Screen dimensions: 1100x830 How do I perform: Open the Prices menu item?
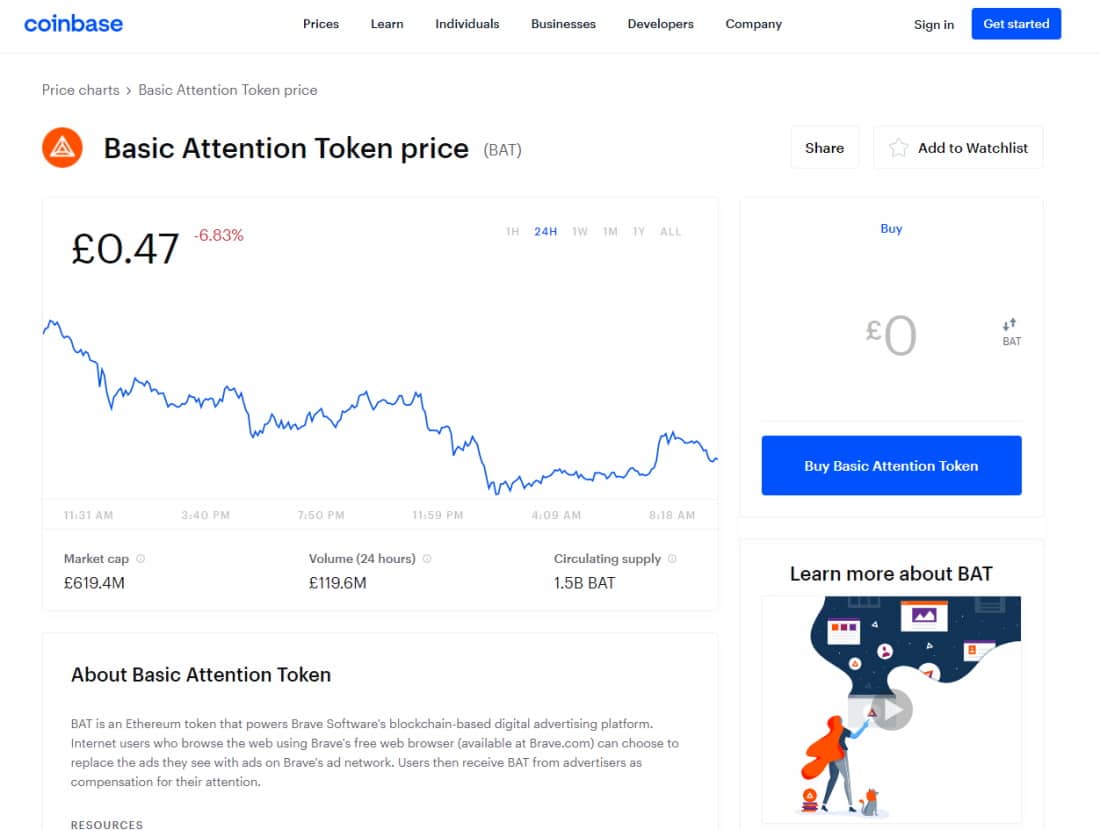(321, 24)
